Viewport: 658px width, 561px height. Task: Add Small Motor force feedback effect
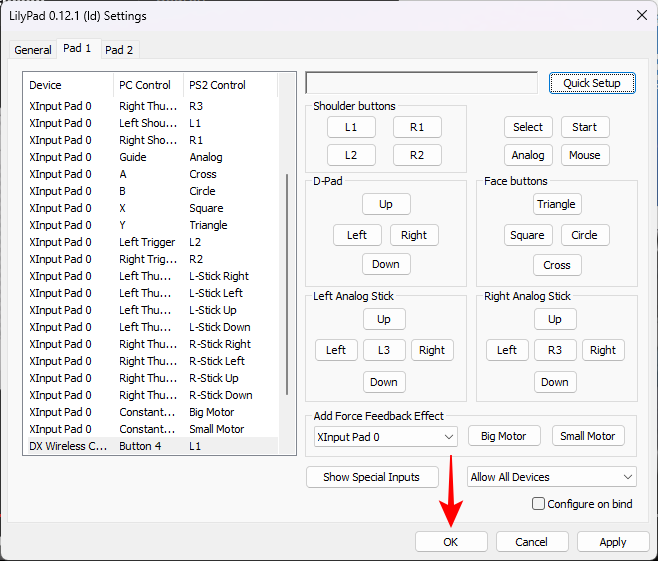[x=588, y=436]
